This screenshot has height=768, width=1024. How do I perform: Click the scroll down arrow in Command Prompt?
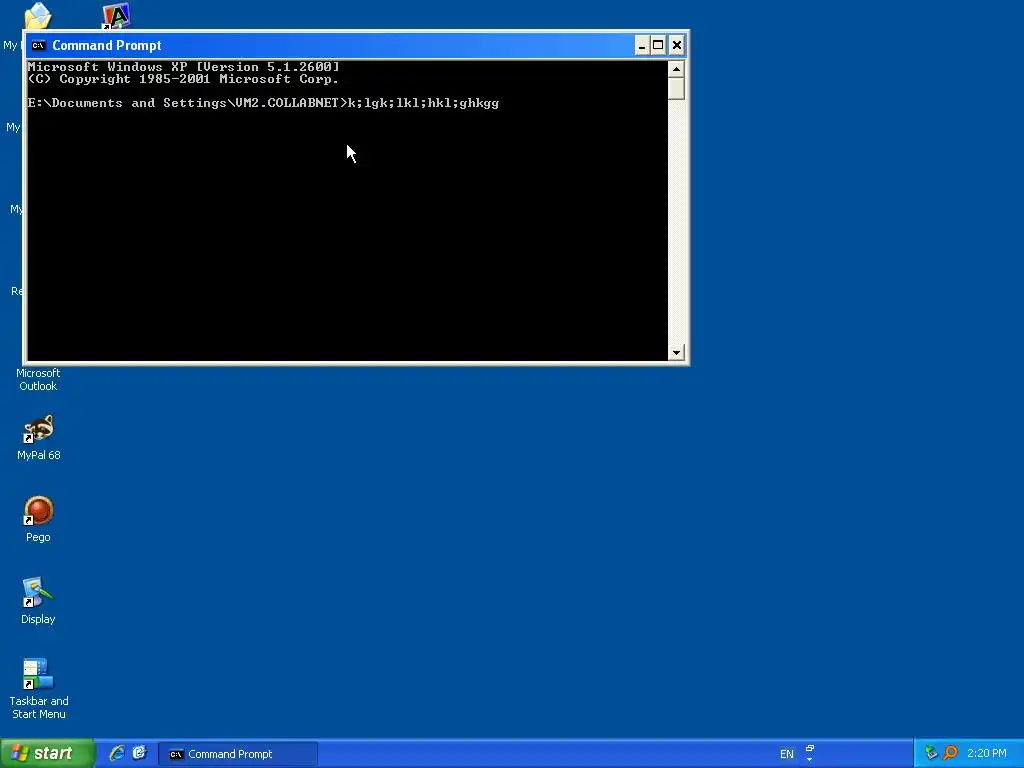tap(676, 352)
